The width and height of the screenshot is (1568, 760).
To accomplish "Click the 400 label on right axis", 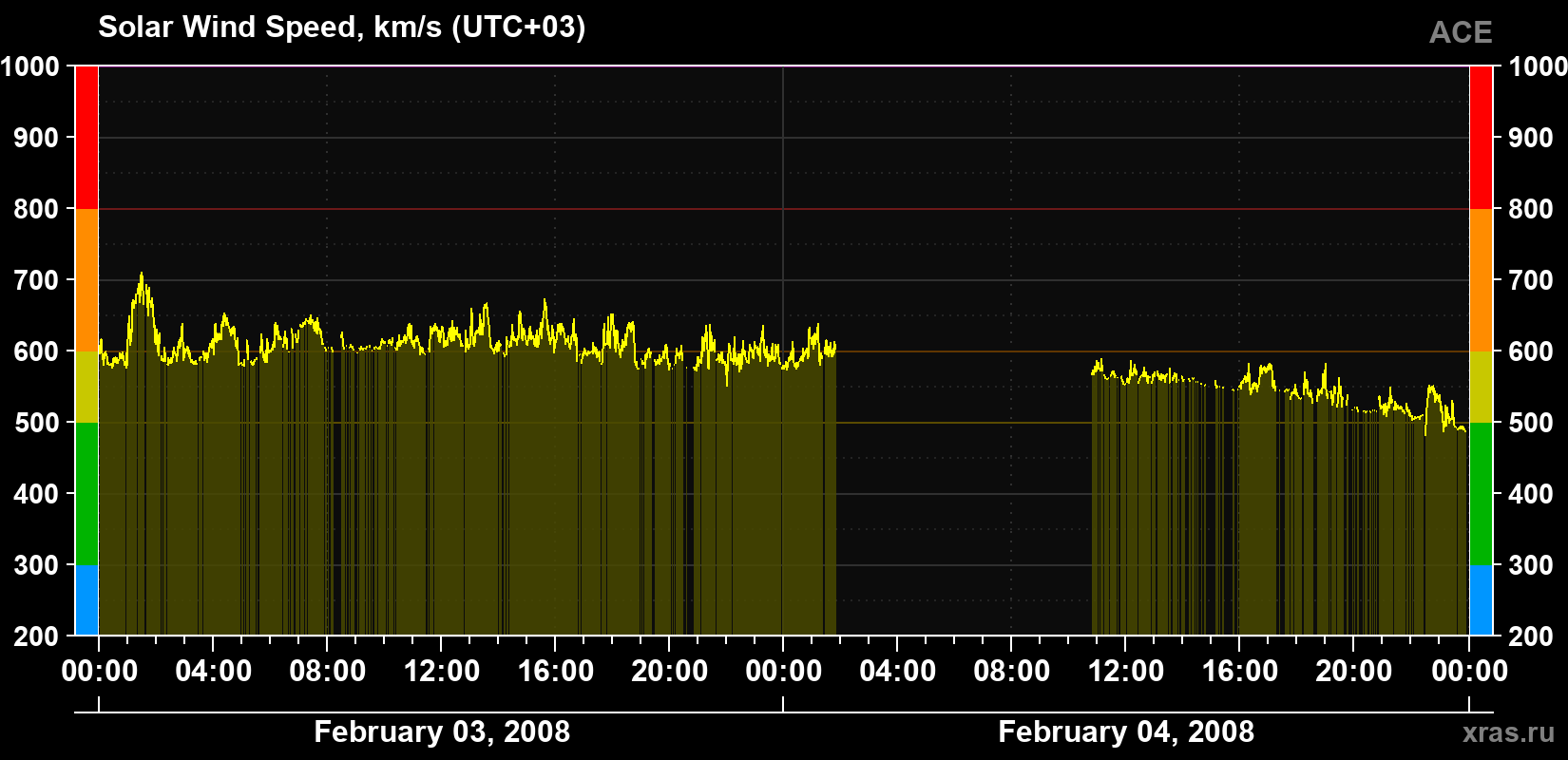I will tap(1531, 494).
